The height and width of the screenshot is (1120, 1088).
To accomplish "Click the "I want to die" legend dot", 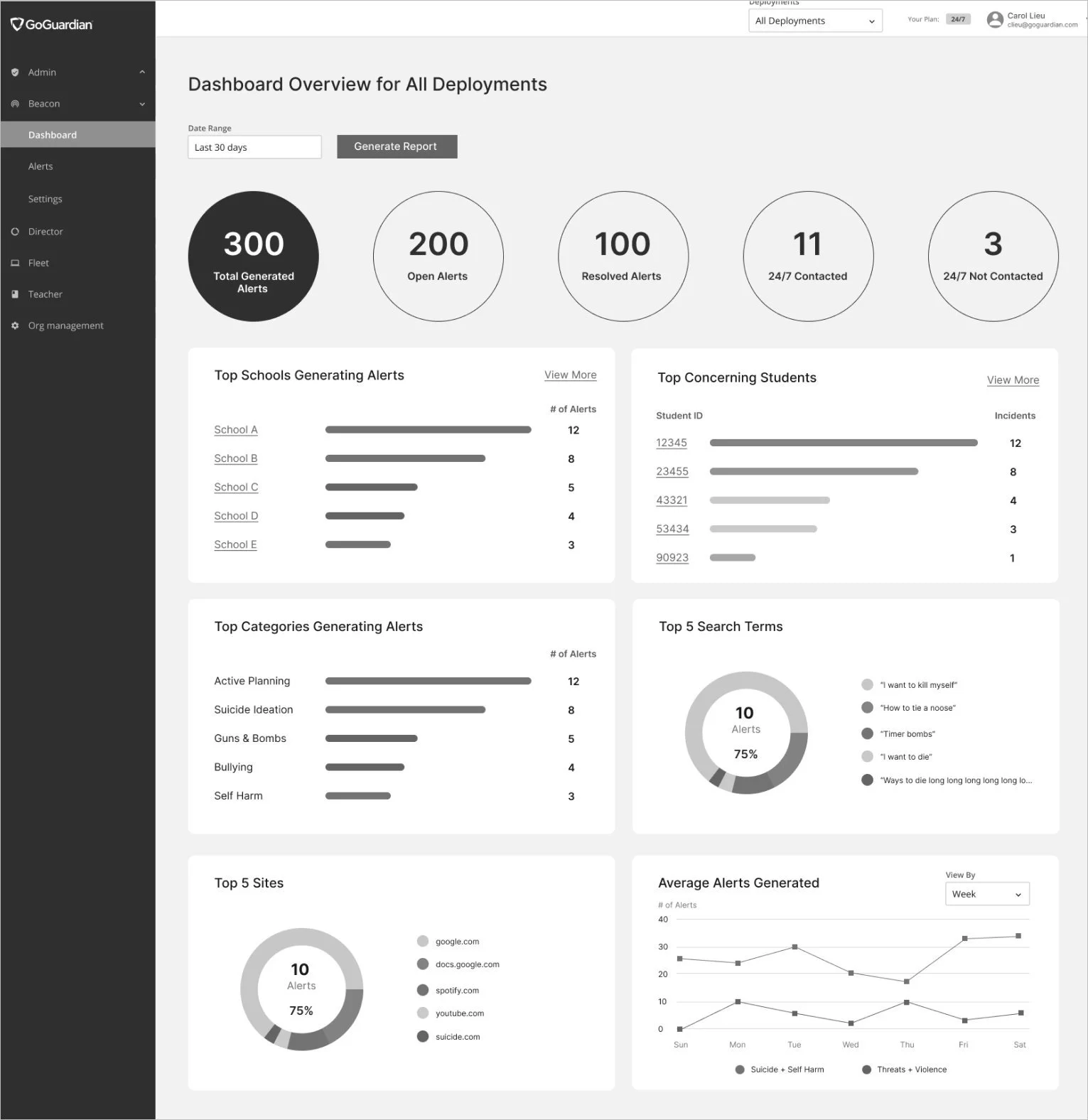I will [x=867, y=756].
